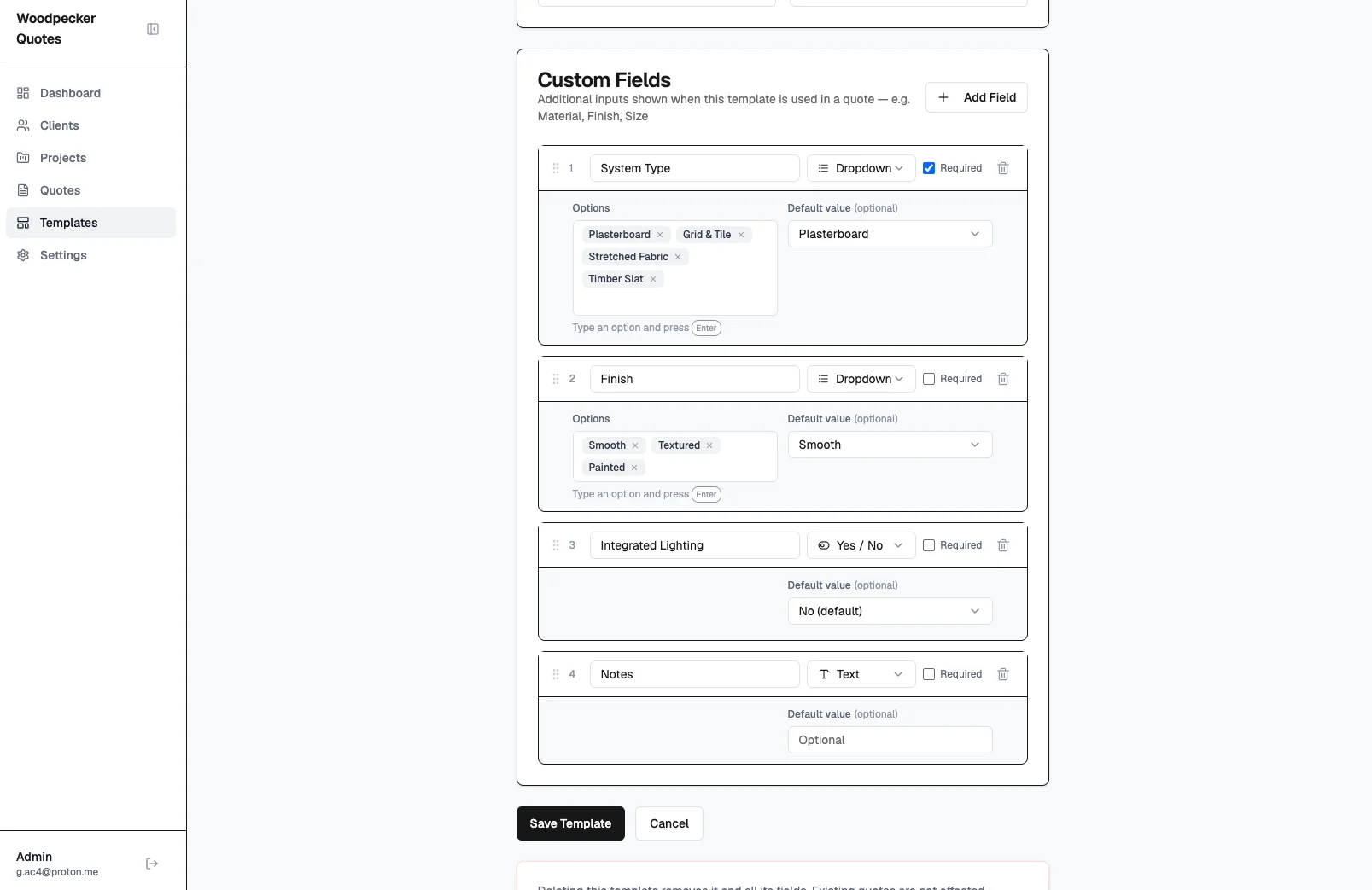Delete the Integrated Lighting field trash icon

[1003, 545]
